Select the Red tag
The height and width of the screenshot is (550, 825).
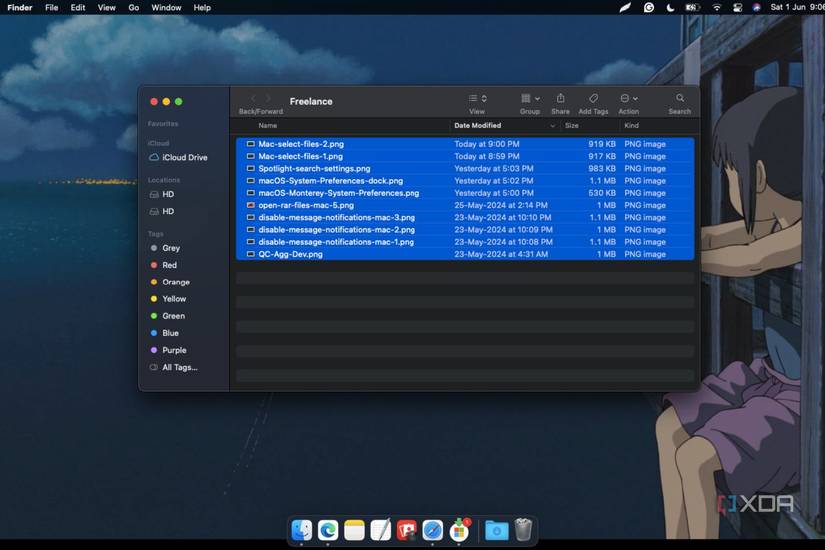click(x=164, y=265)
